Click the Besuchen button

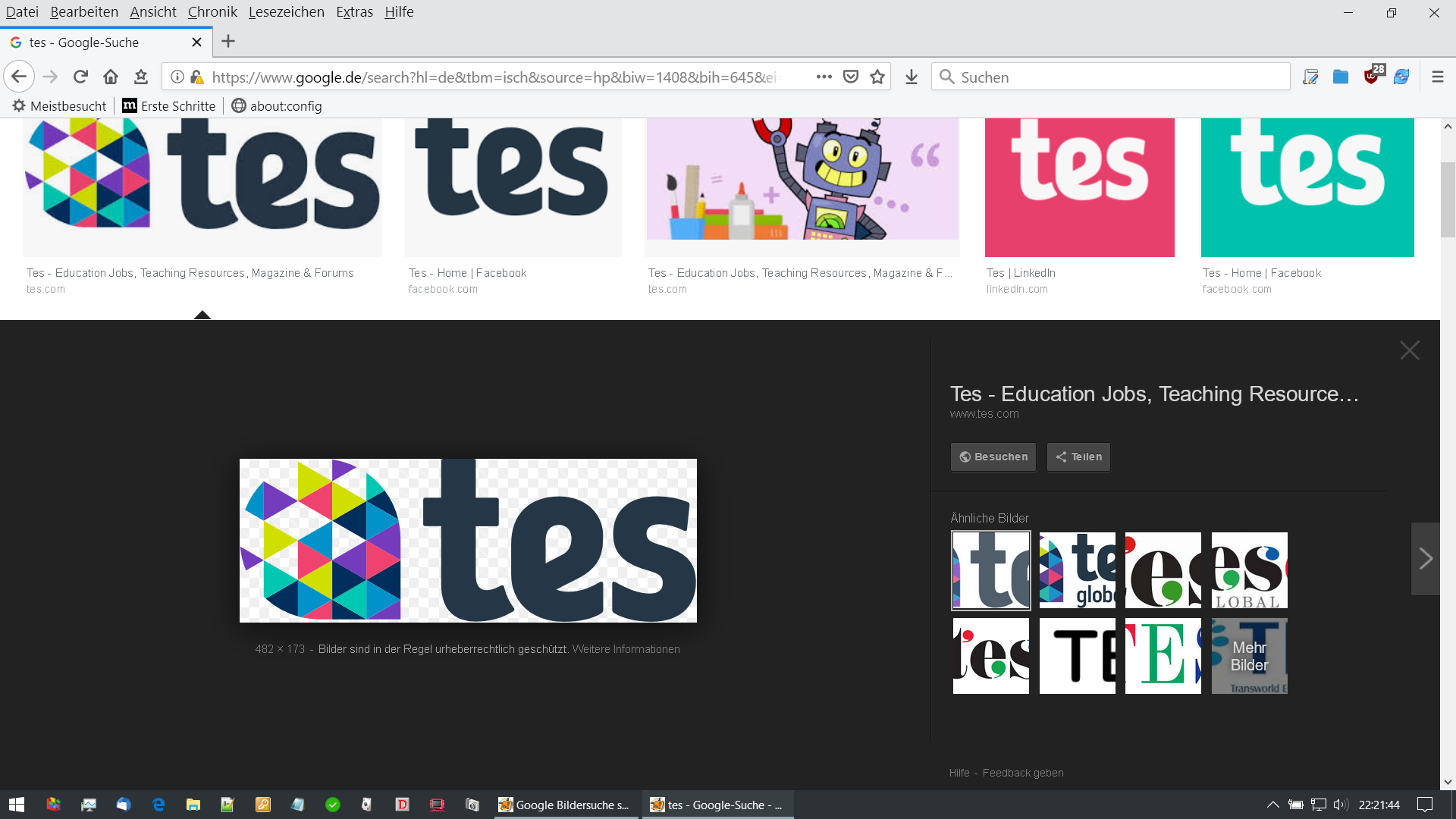(993, 457)
